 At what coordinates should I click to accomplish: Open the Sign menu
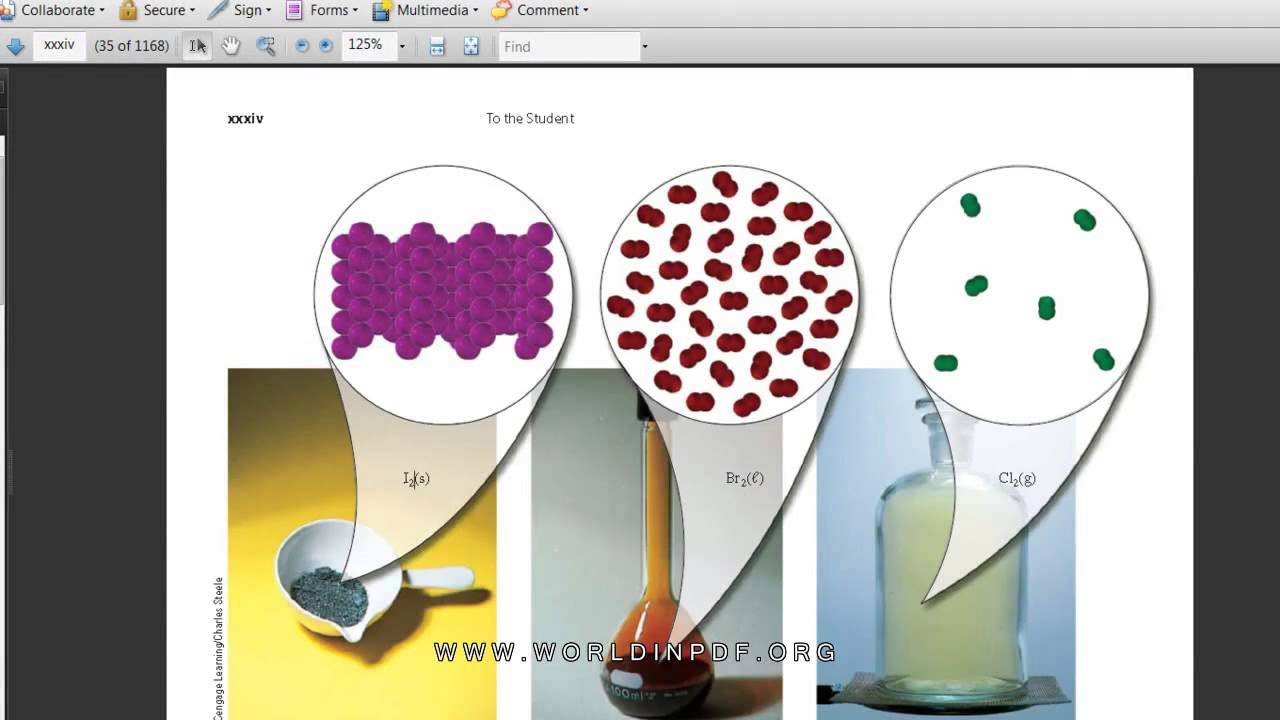(240, 10)
